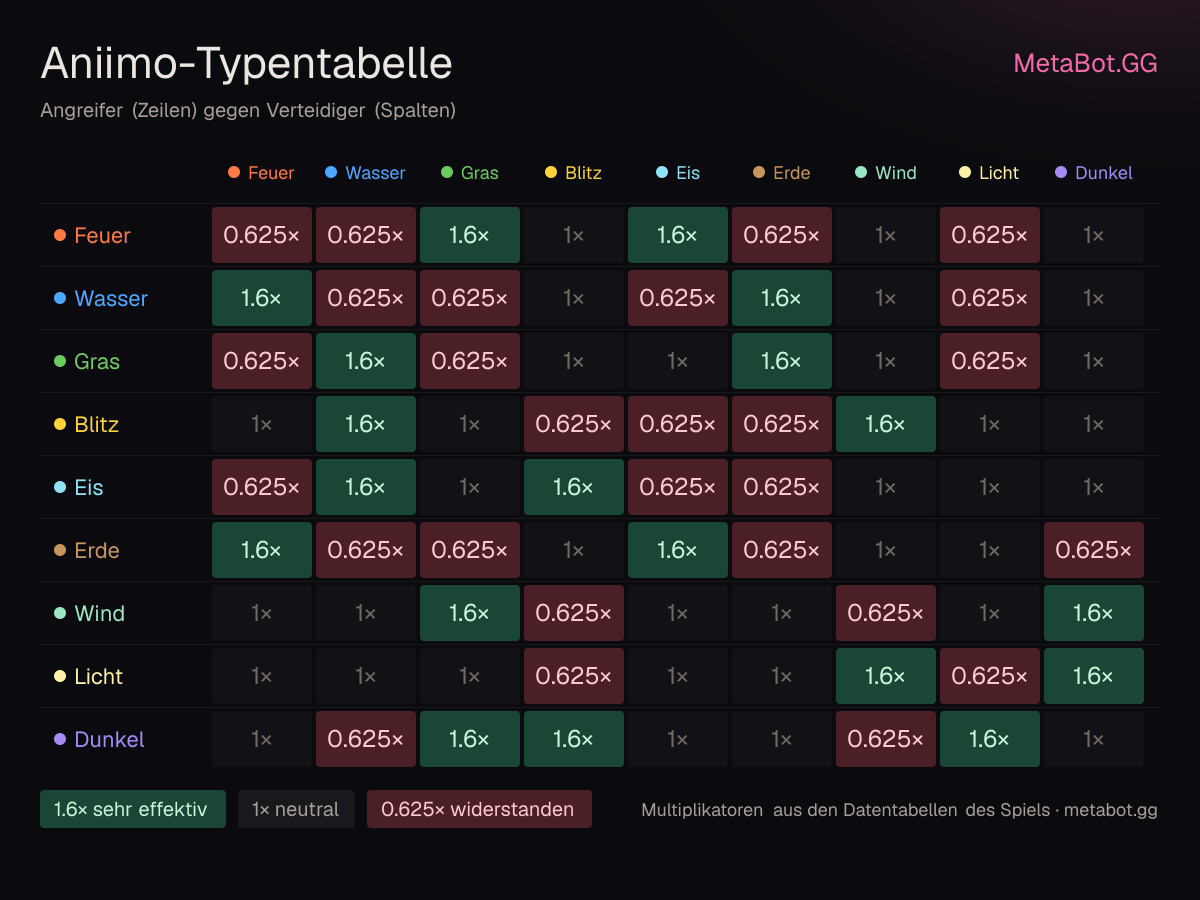Click the 1.6× cell for Gras against Erde
Viewport: 1200px width, 900px height.
click(x=782, y=361)
